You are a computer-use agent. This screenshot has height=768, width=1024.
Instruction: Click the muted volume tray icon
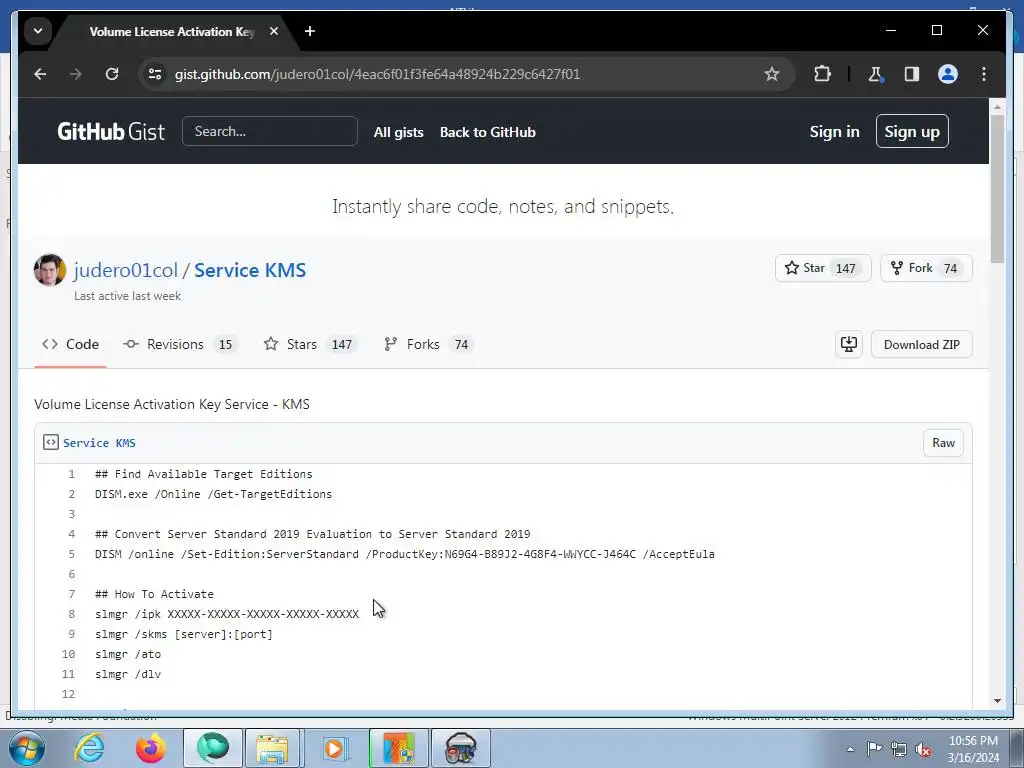click(x=923, y=749)
